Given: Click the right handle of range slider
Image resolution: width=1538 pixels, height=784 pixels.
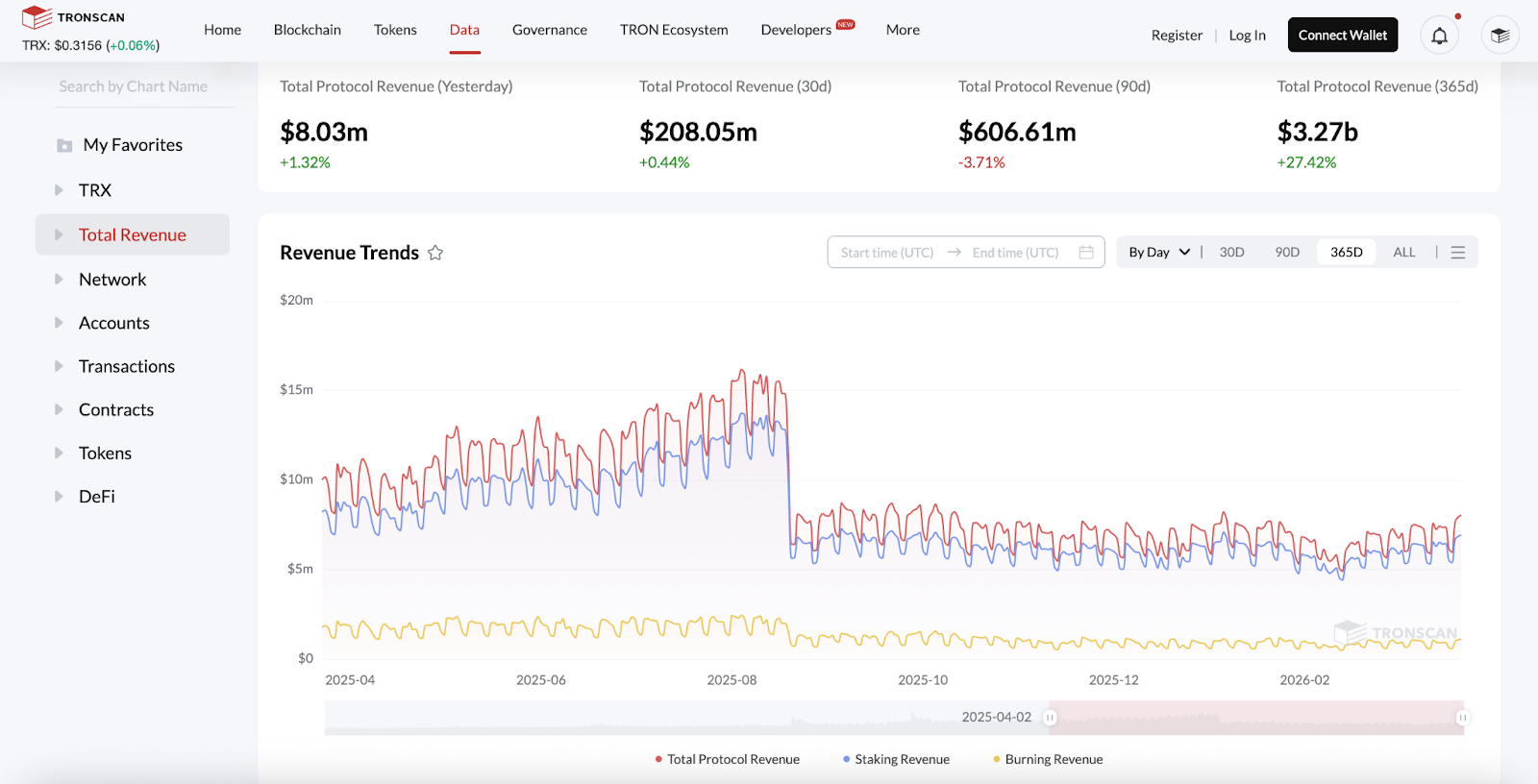Looking at the screenshot, I should point(1462,718).
